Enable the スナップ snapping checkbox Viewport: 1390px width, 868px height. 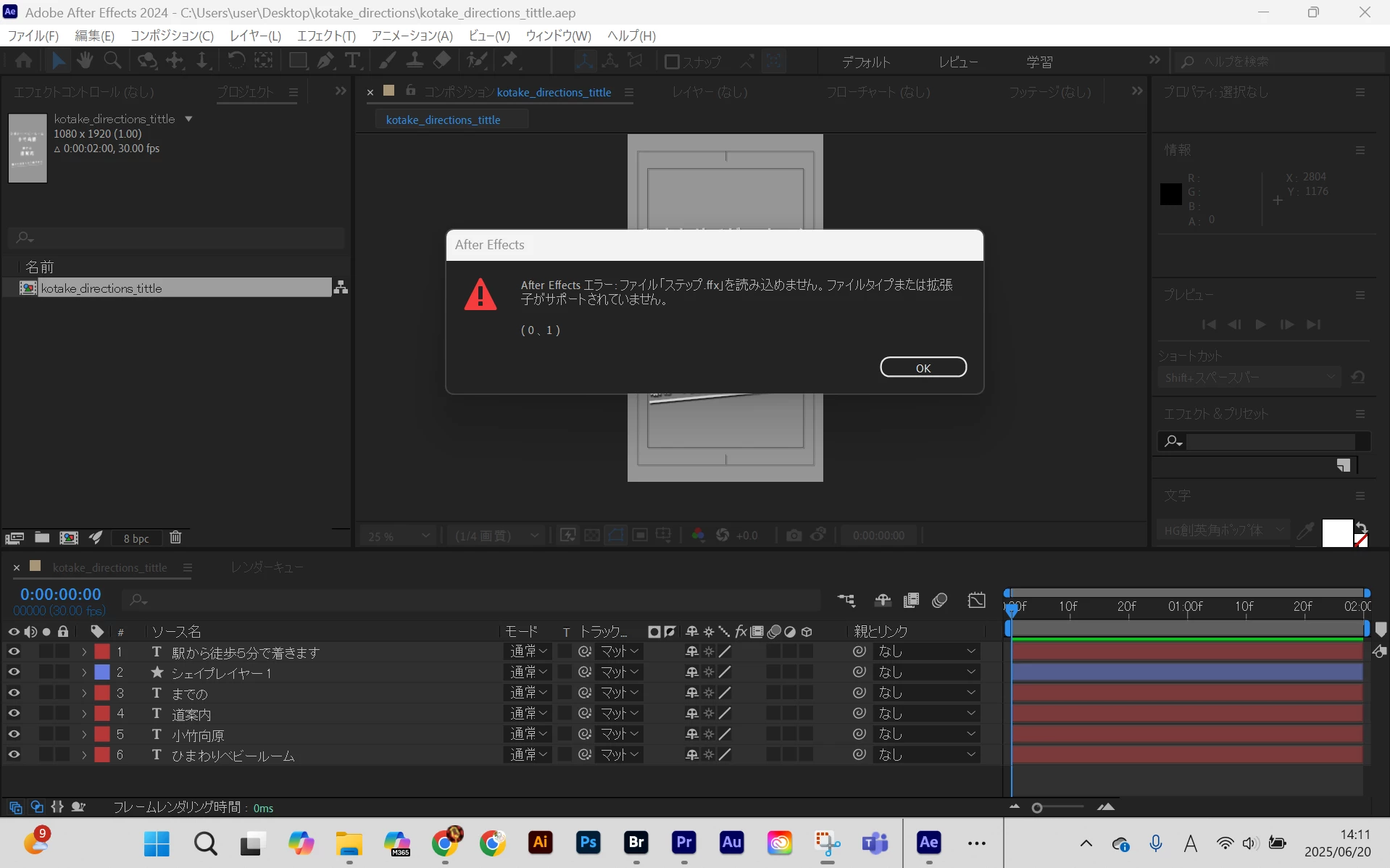coord(672,62)
